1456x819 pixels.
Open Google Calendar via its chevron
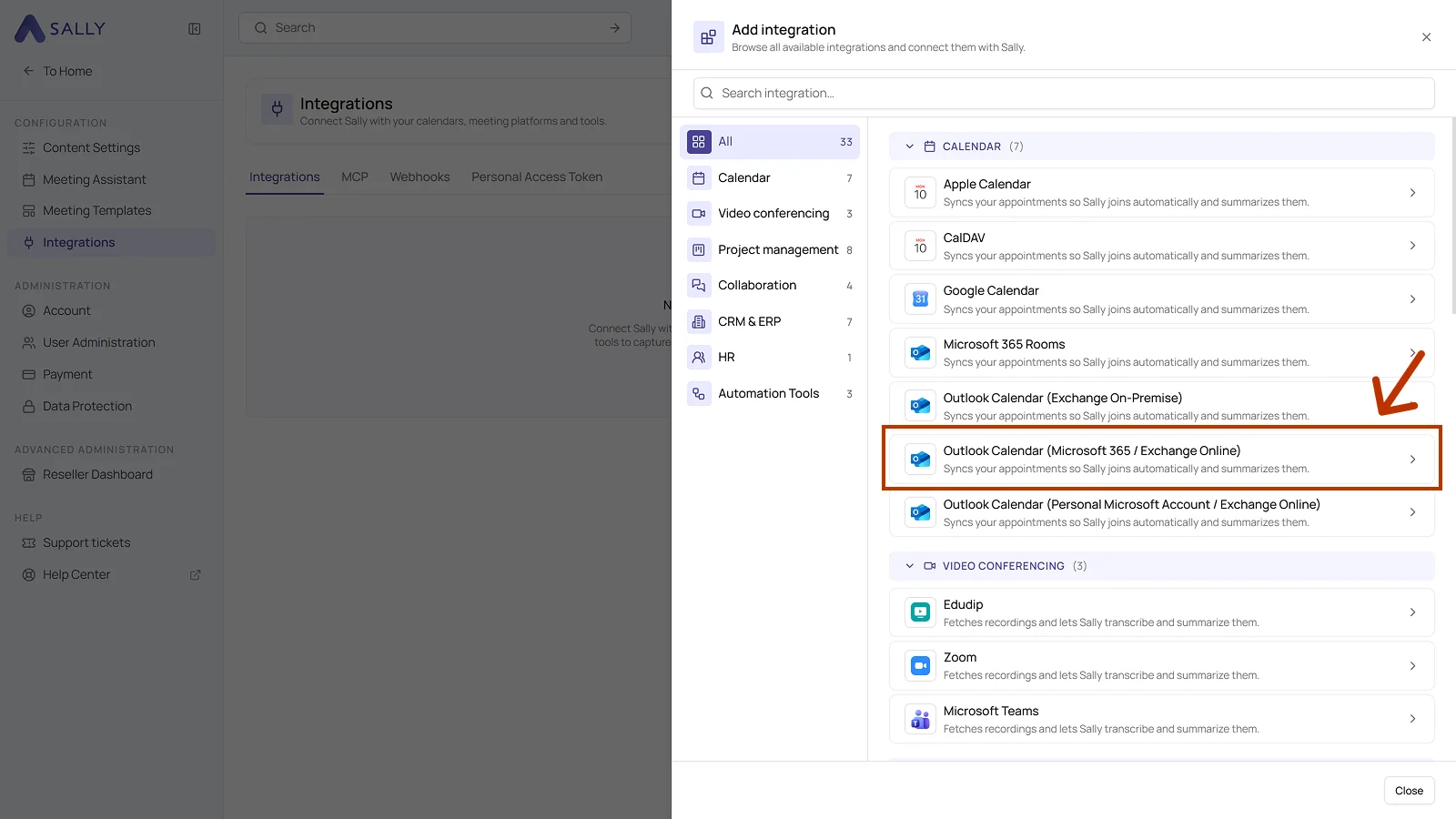1412,299
